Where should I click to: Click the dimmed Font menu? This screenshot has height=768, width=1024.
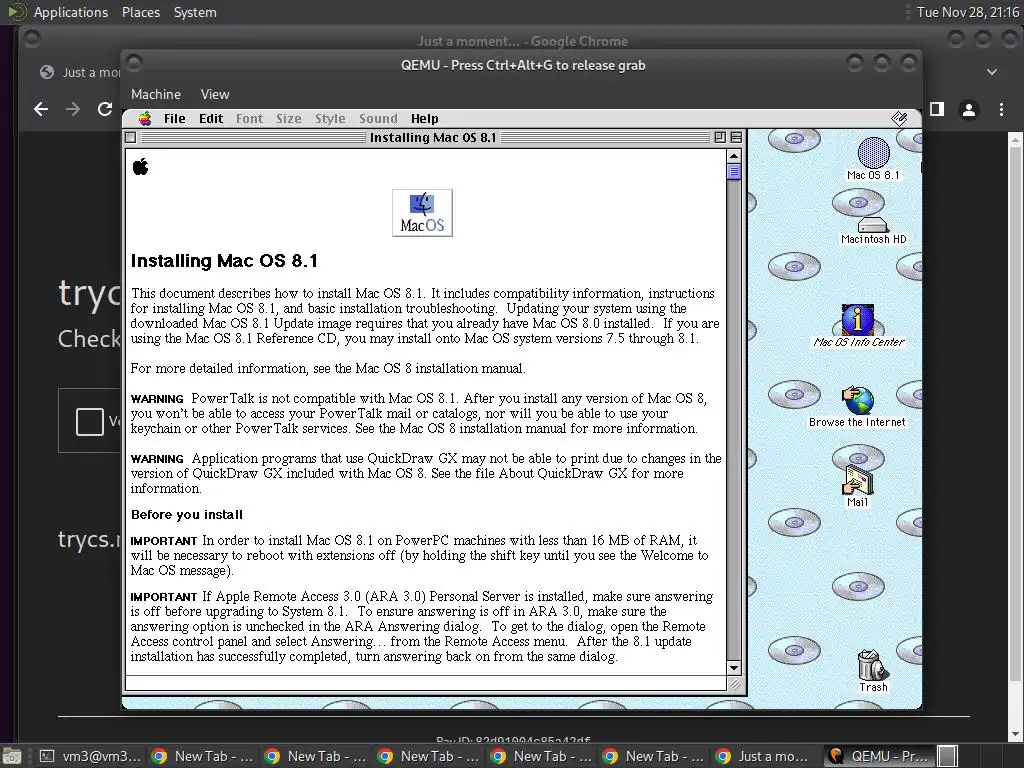249,118
